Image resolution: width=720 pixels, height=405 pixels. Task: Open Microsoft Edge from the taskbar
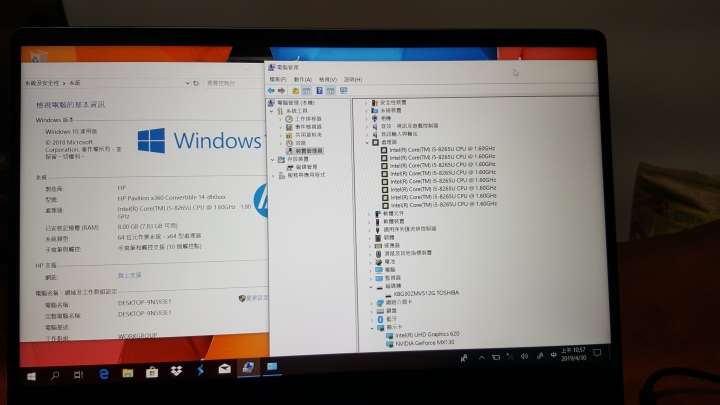[x=104, y=374]
